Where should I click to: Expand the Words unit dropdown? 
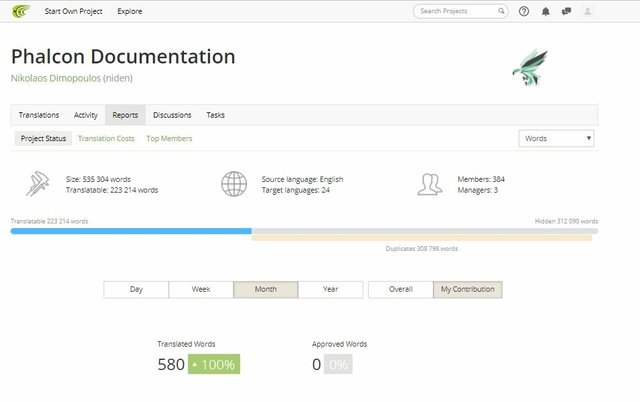[556, 138]
